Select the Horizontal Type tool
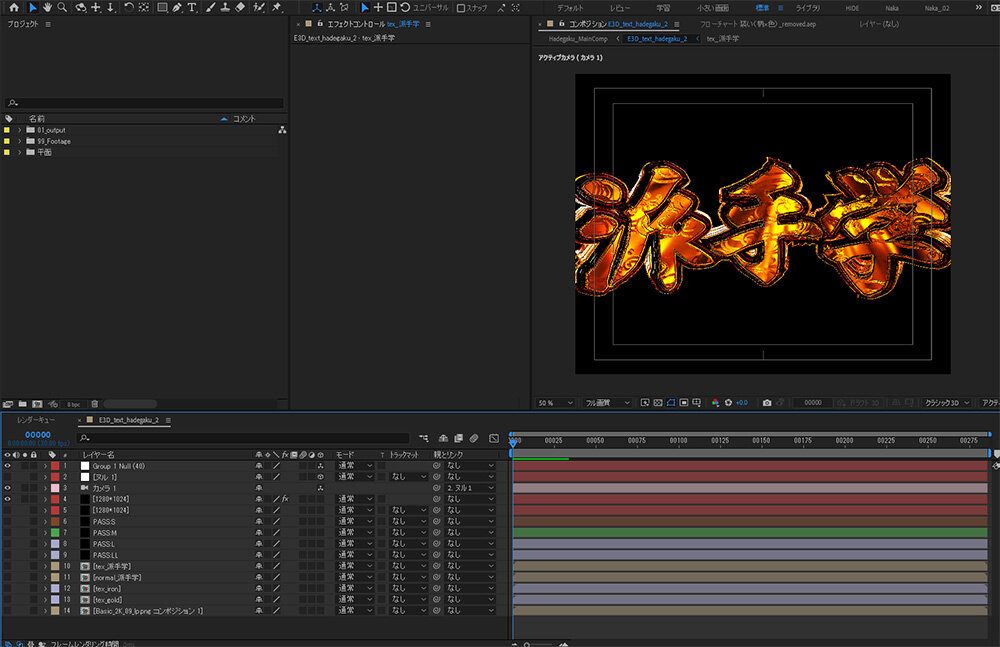Viewport: 1000px width, 647px height. 191,7
